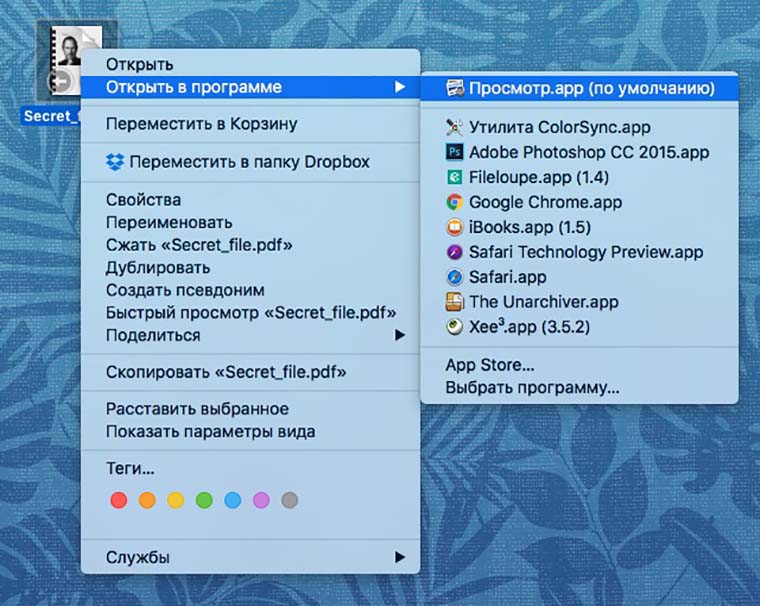Viewport: 760px width, 606px height.
Task: Choose Быстрый просмотр «Secret_file.pdf»
Action: [251, 313]
